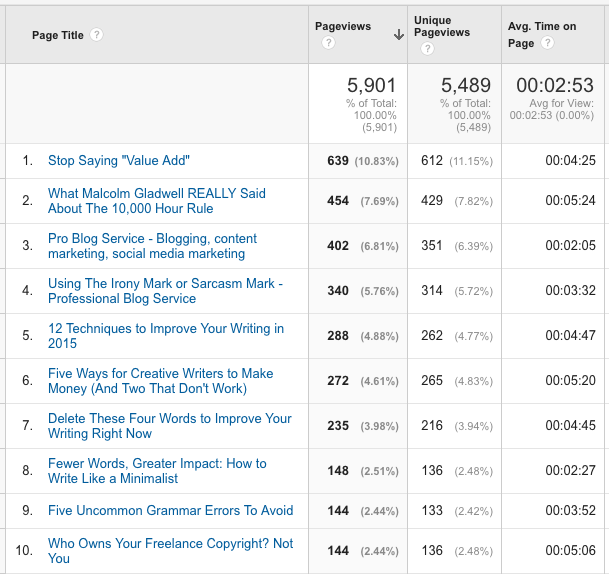Click unique pageviews value 133
The height and width of the screenshot is (579, 609).
[x=432, y=511]
